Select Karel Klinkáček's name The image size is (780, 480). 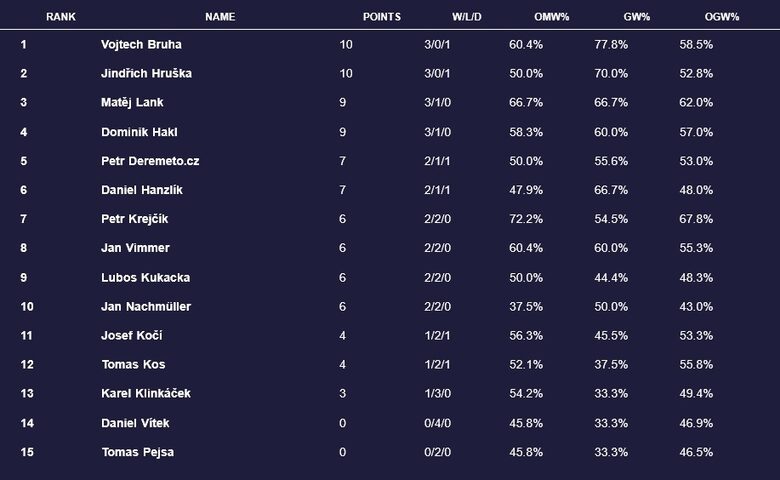click(x=146, y=394)
